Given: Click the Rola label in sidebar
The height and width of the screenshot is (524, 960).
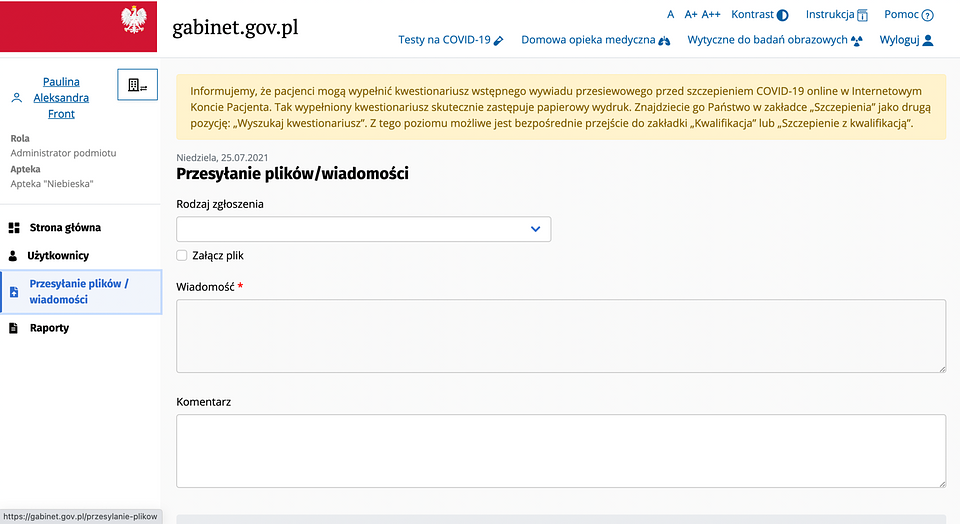Looking at the screenshot, I should click(x=20, y=138).
